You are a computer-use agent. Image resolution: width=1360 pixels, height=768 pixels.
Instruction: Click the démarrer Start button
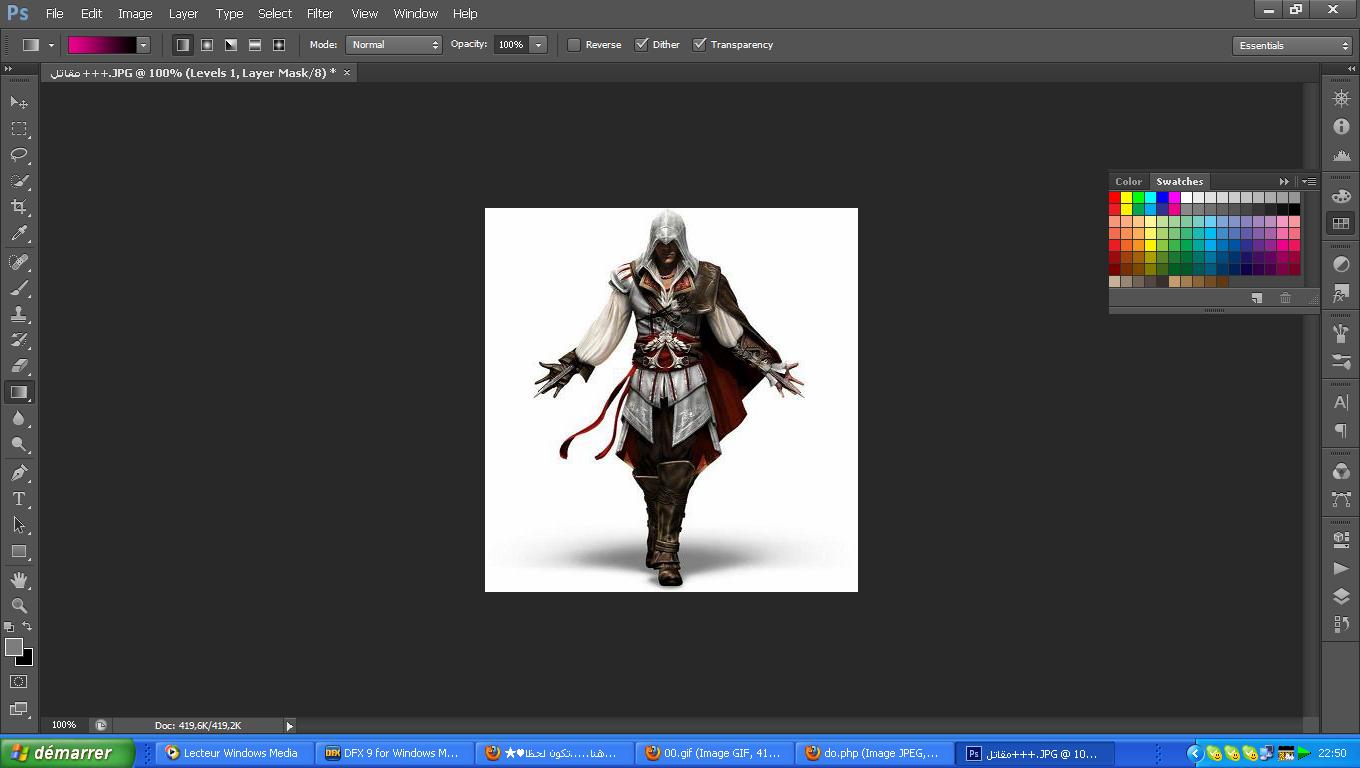pyautogui.click(x=67, y=753)
